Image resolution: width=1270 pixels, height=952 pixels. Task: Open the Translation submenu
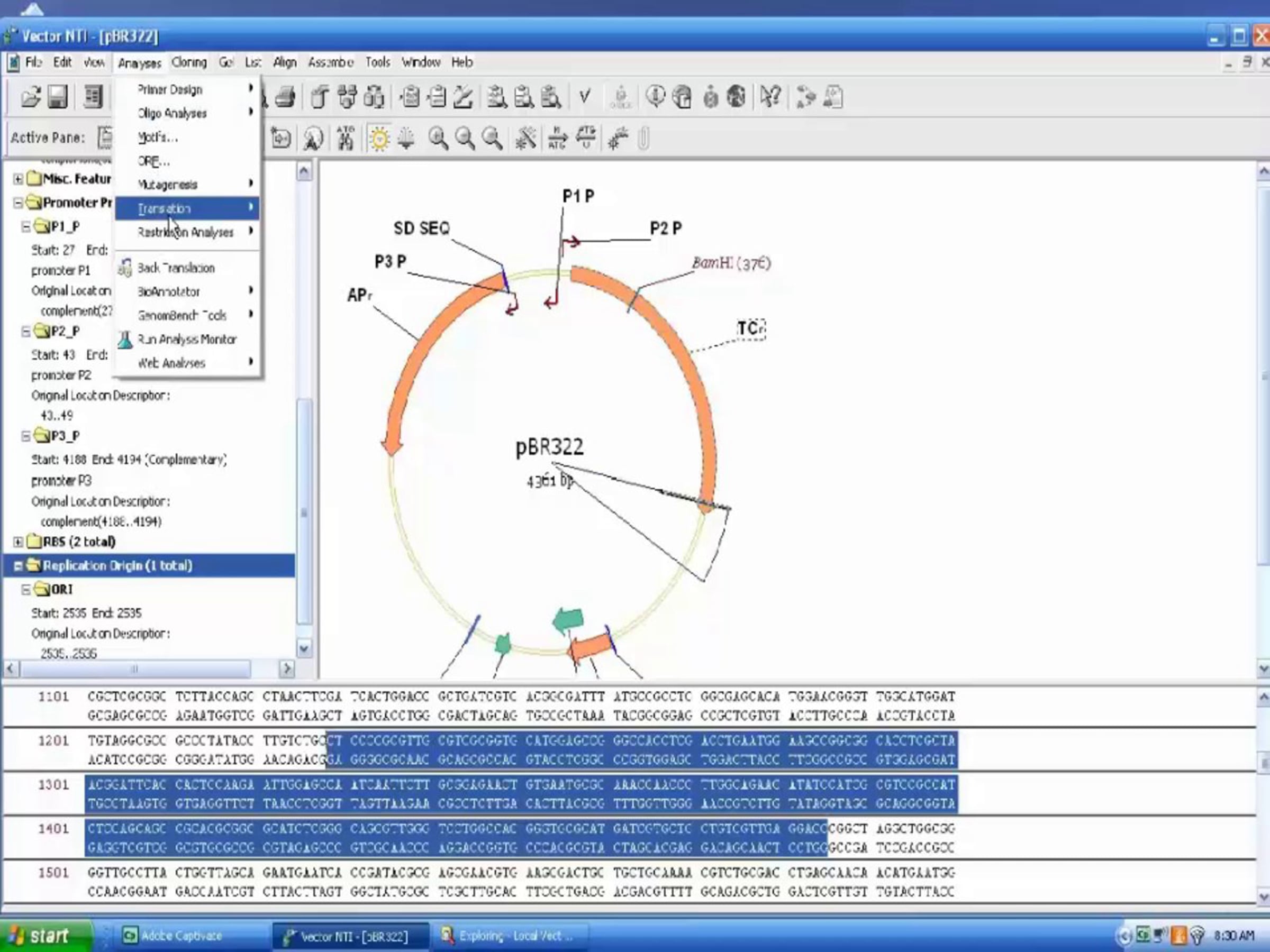[187, 208]
